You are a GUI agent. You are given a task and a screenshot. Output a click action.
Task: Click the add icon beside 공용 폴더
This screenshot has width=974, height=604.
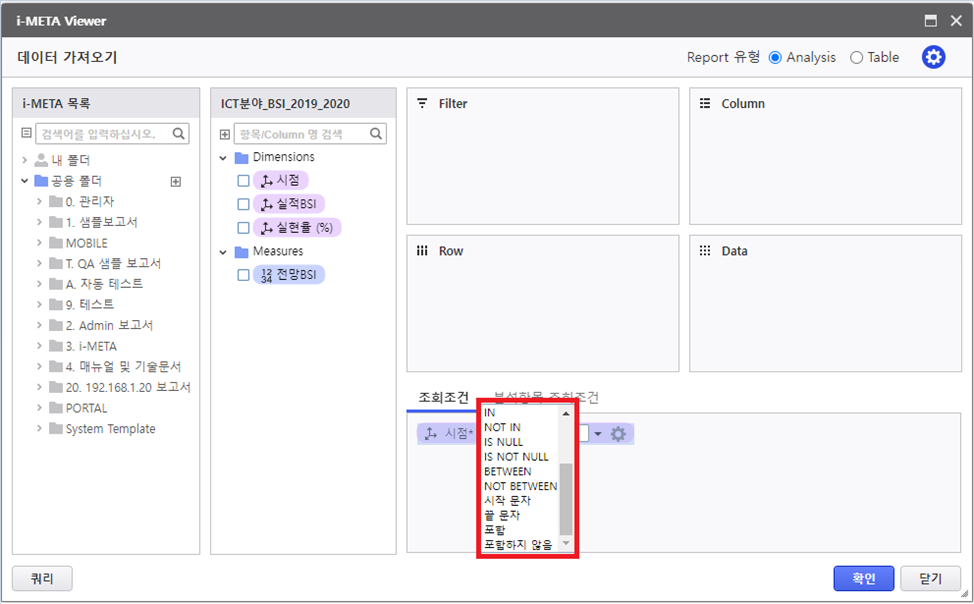pos(176,181)
